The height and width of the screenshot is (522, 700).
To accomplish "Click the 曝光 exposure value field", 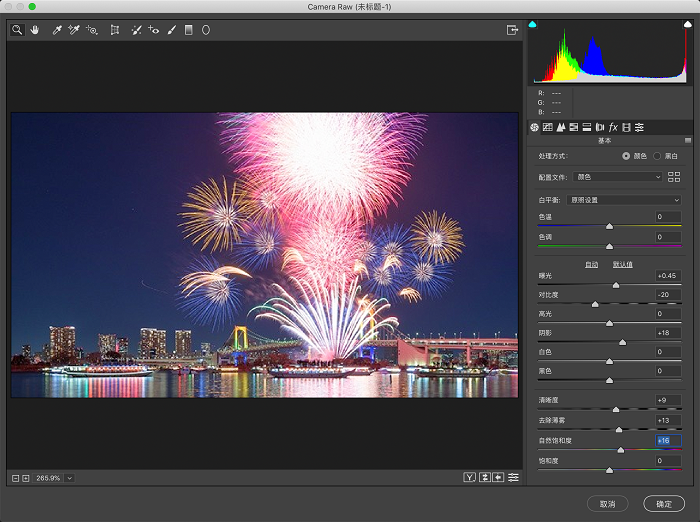I will 667,275.
